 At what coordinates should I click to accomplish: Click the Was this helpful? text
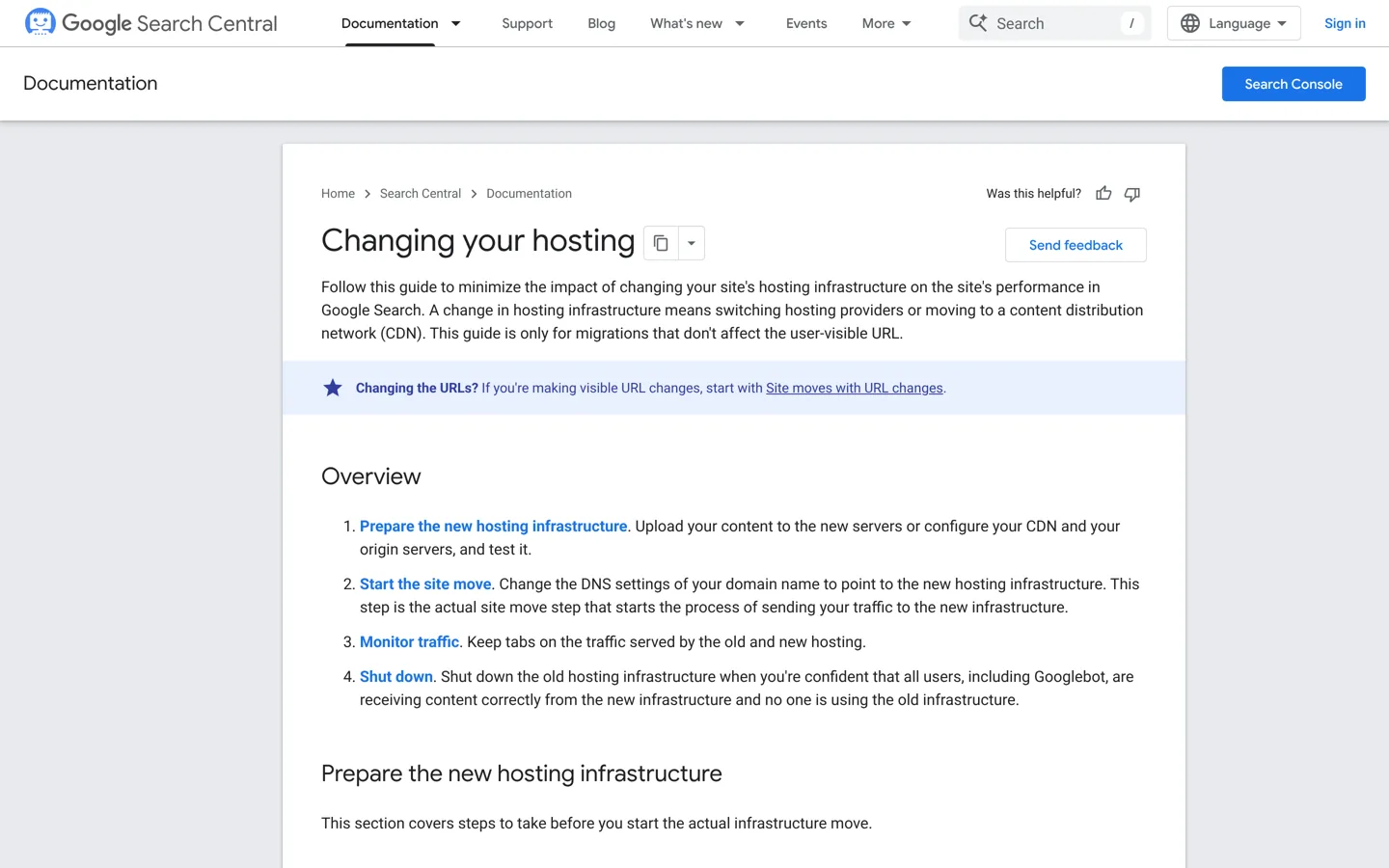pyautogui.click(x=1033, y=194)
